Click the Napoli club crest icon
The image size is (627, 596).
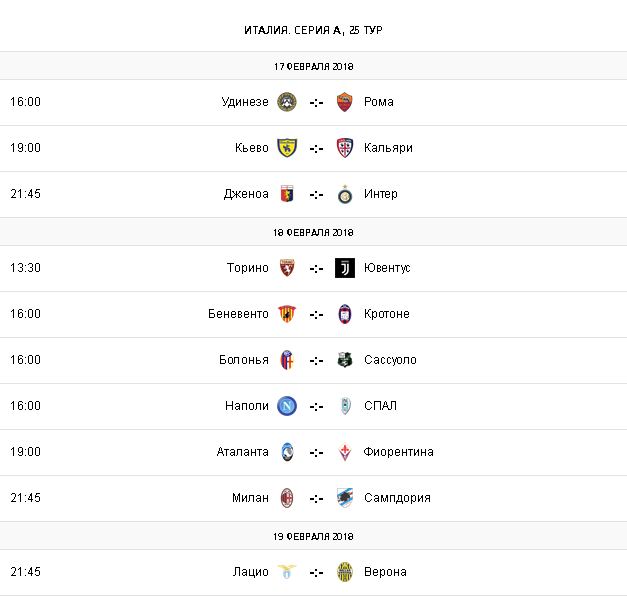pos(287,406)
